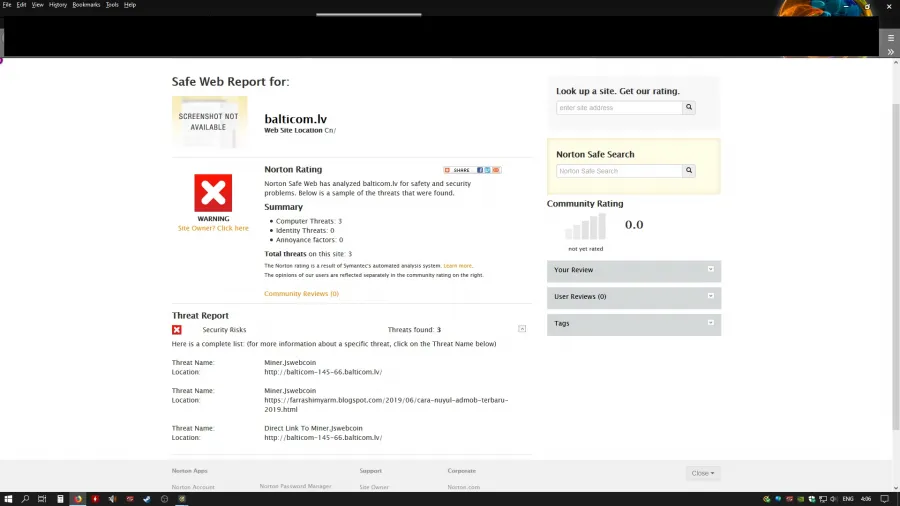900x506 pixels.
Task: Click in the 'enter site address' field
Action: pos(619,107)
